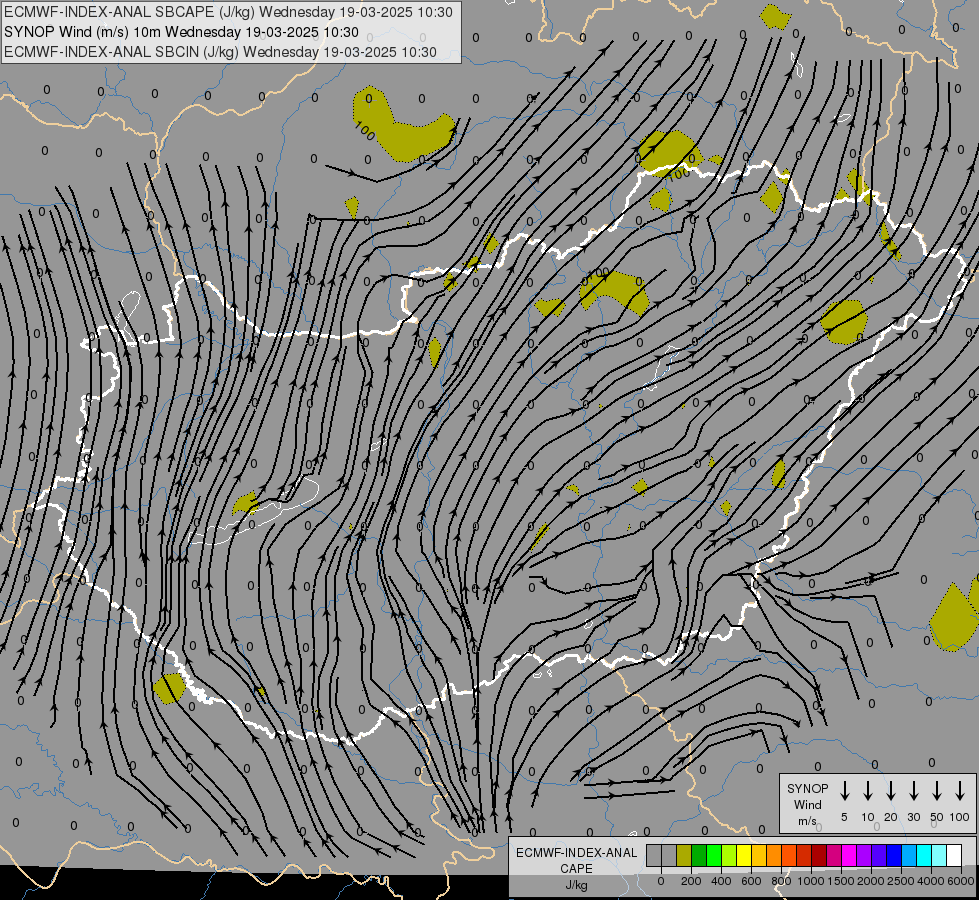Image resolution: width=979 pixels, height=900 pixels.
Task: Click the 50 label under wind arrows
Action: point(937,817)
